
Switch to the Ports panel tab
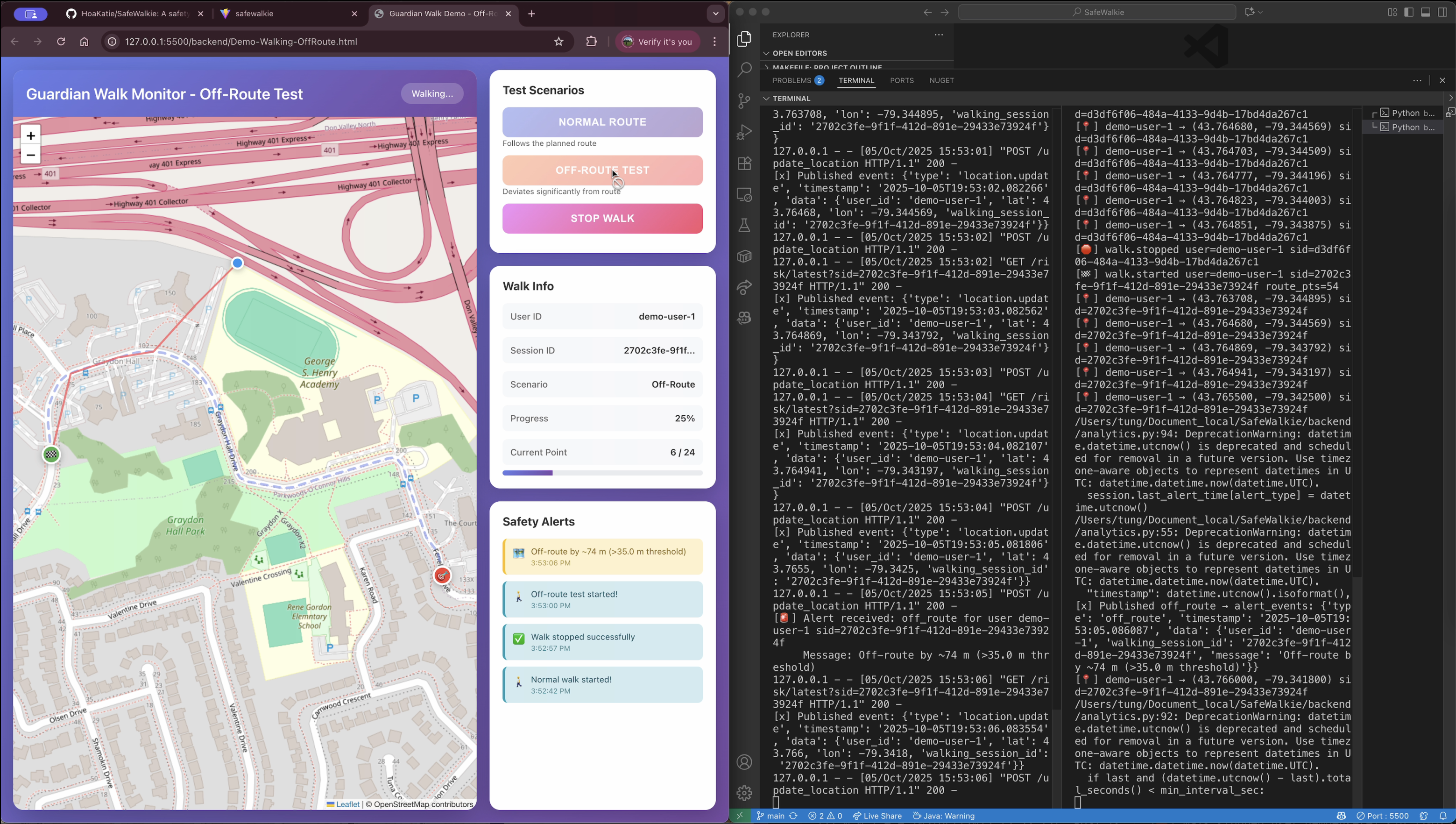(901, 80)
